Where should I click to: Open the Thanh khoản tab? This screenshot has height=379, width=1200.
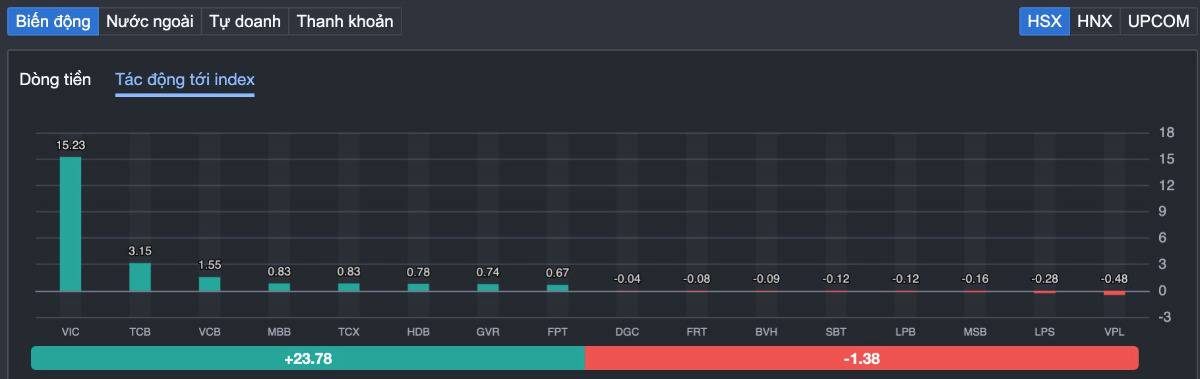tap(345, 21)
